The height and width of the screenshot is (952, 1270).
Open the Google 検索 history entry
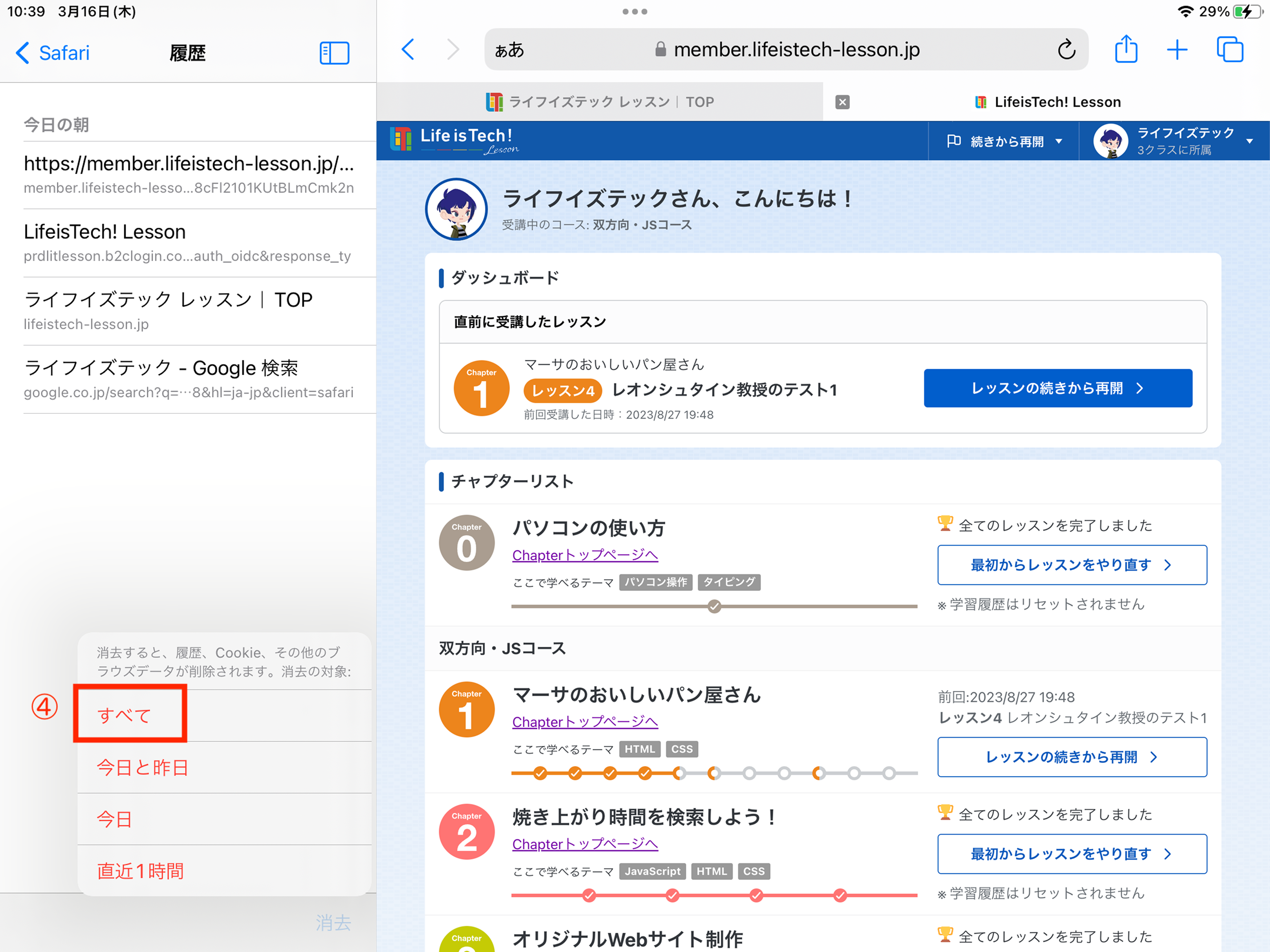199,379
